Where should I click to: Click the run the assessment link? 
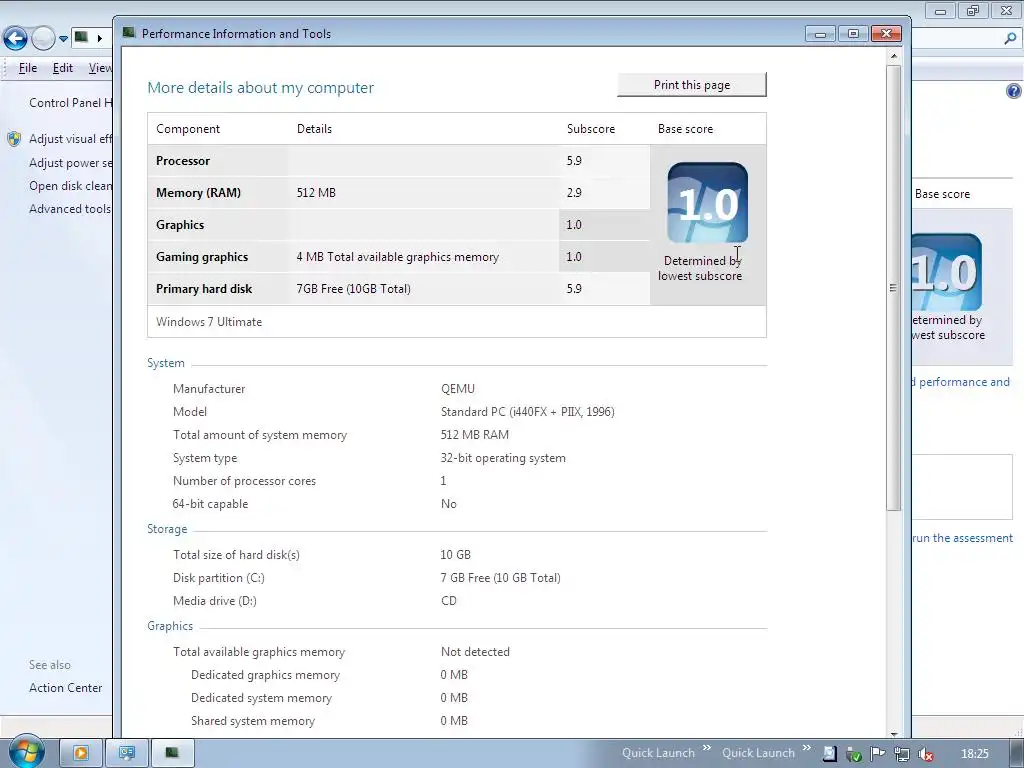[963, 538]
